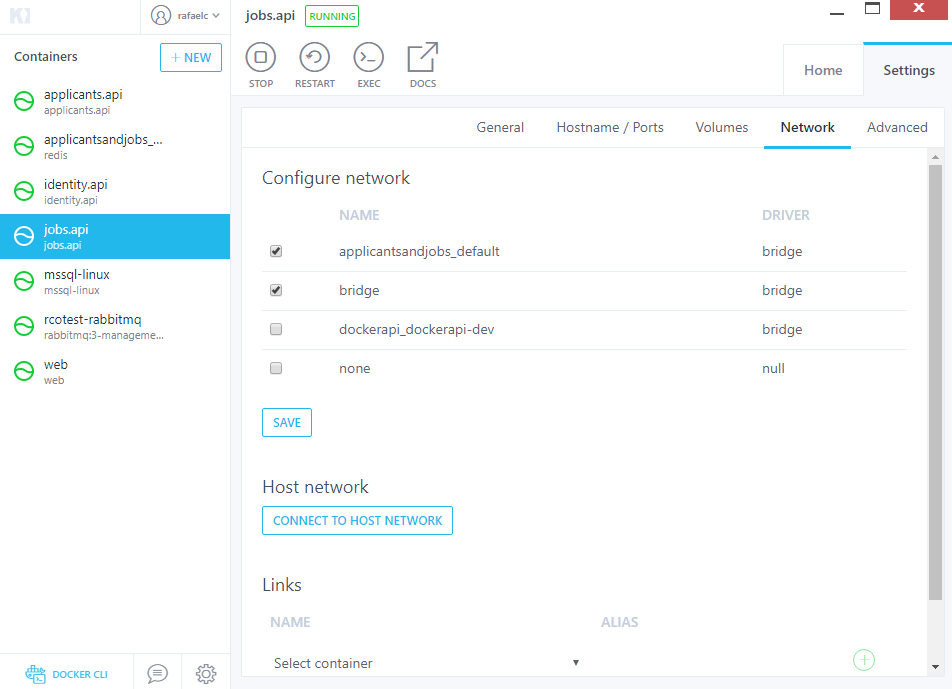This screenshot has width=952, height=689.
Task: Uncheck applicantsandjobs_default network
Action: (276, 251)
